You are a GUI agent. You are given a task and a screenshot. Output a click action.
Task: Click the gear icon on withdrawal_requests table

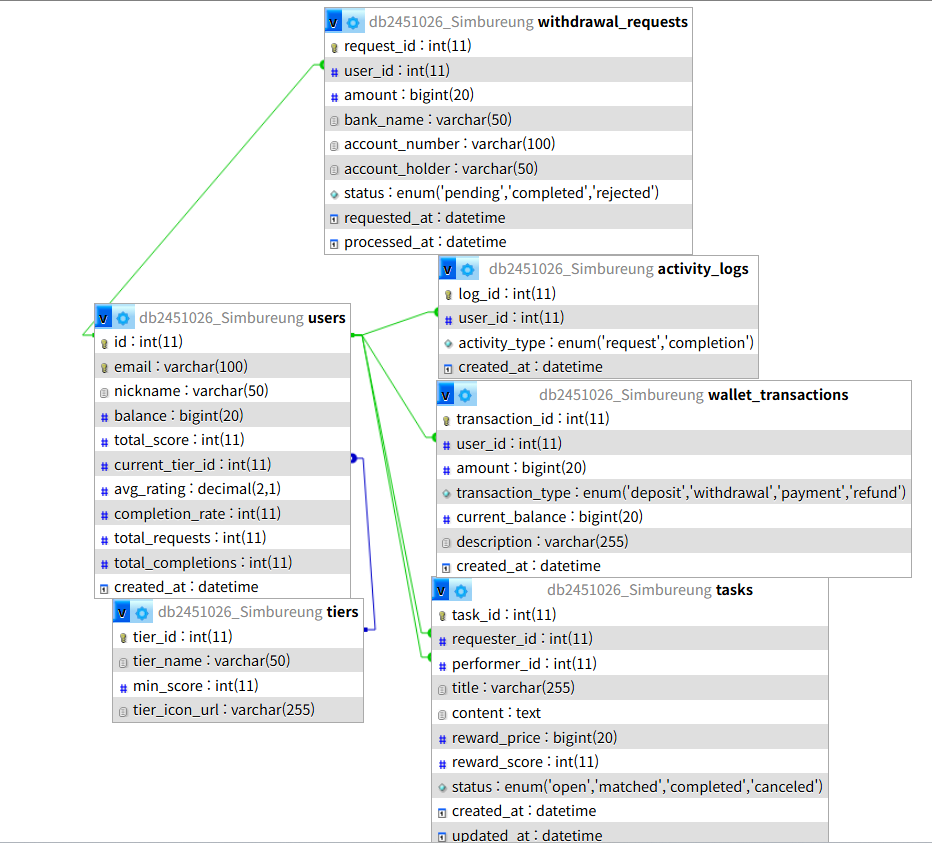353,21
